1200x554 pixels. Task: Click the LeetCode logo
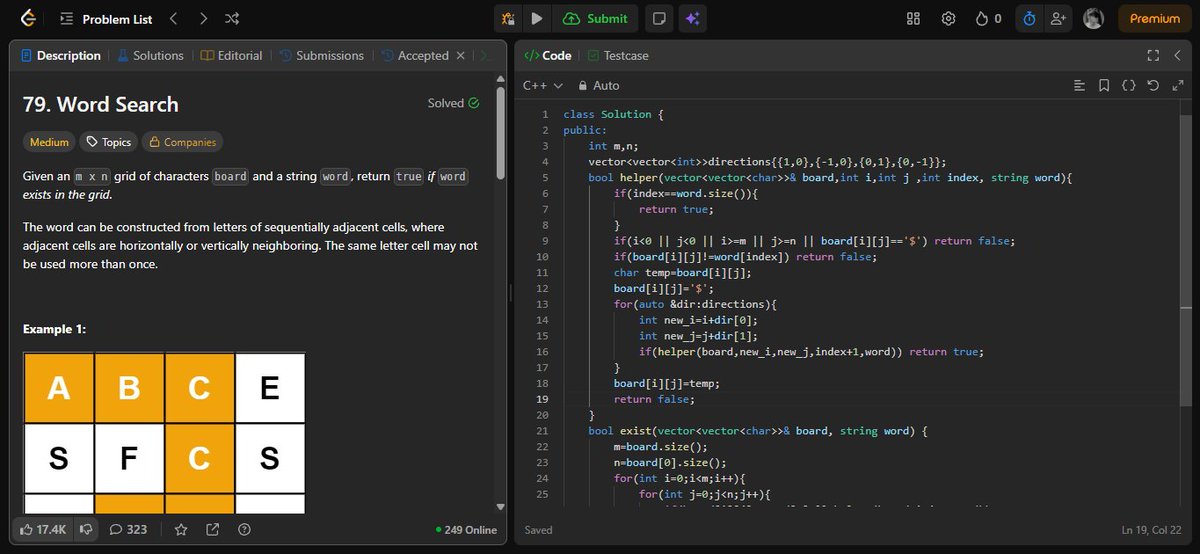coord(27,18)
